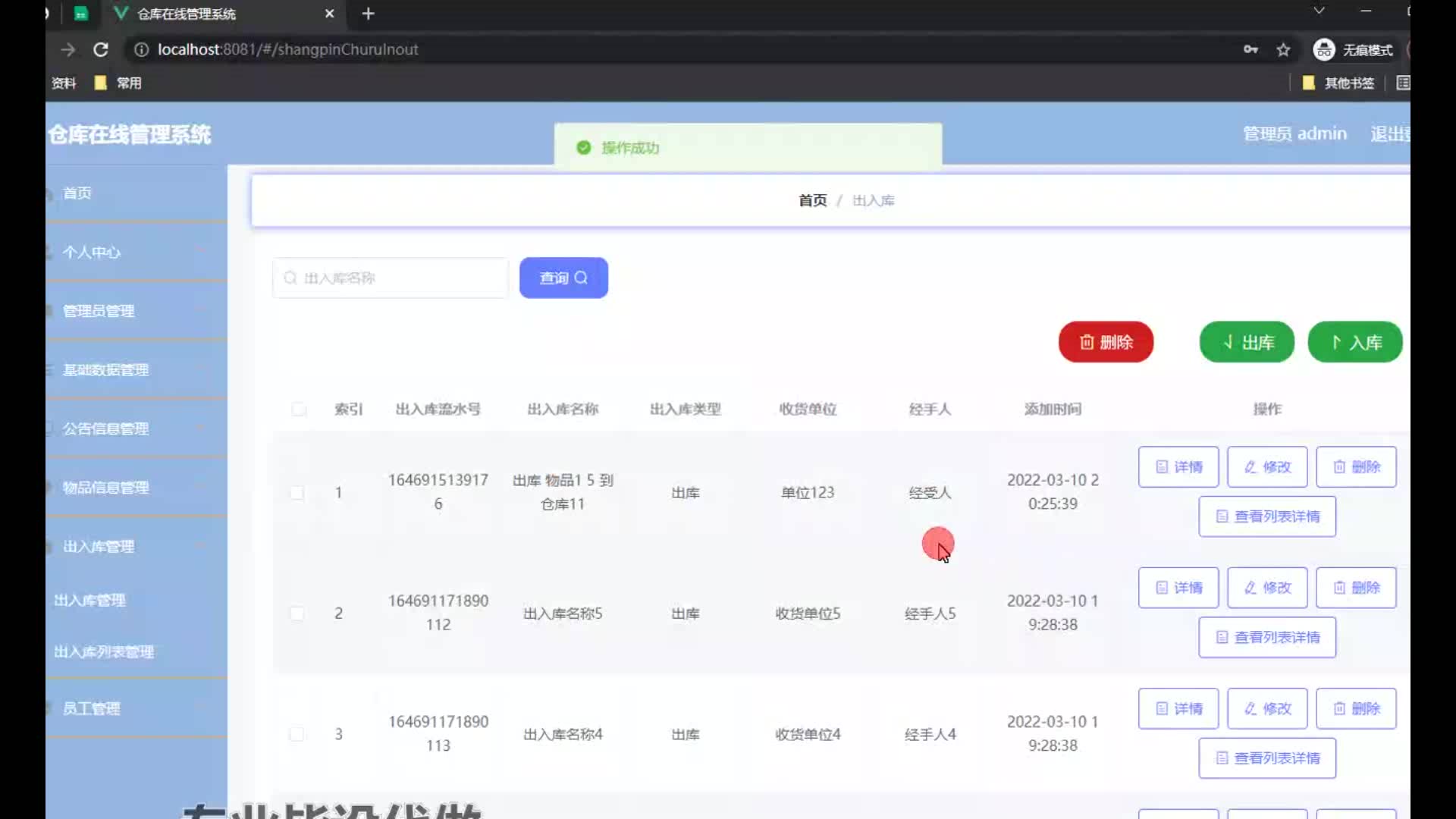This screenshot has height=819, width=1456.
Task: Expand 物品信息管理 sidebar menu
Action: 136,488
